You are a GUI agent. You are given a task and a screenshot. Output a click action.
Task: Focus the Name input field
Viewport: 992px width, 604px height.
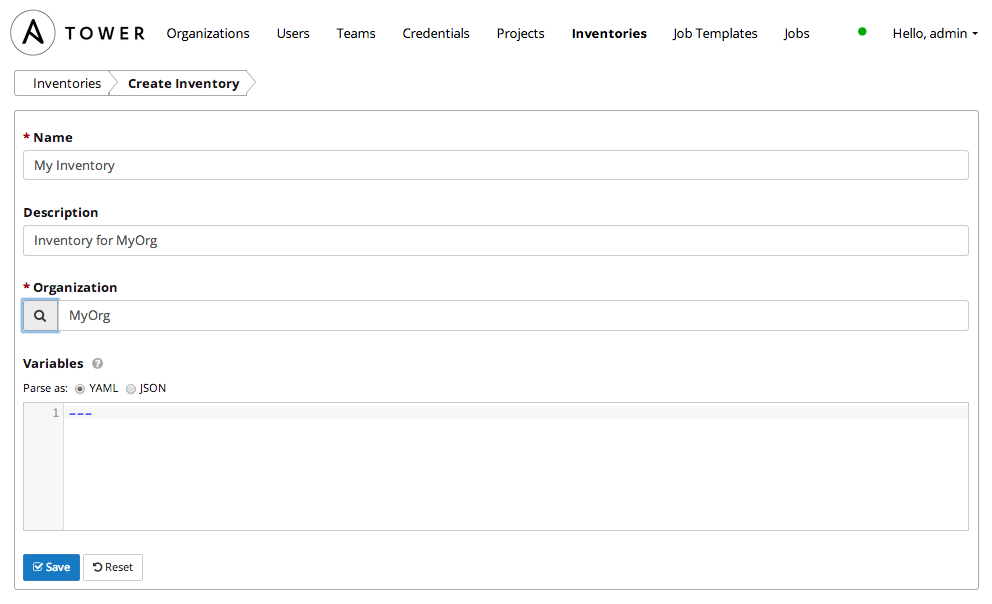tap(496, 165)
